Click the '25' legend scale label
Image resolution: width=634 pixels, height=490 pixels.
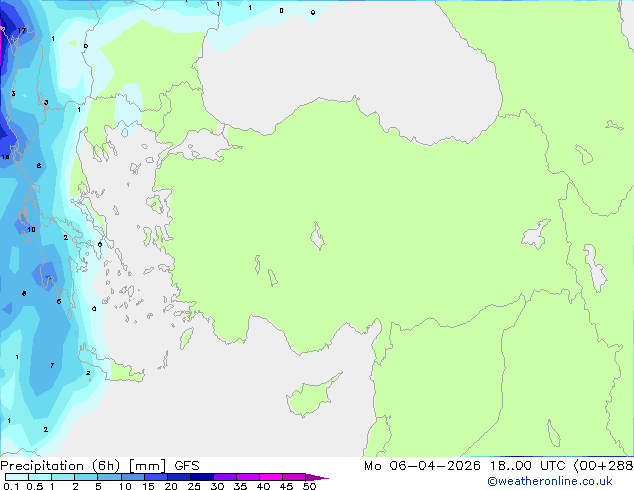pyautogui.click(x=194, y=486)
